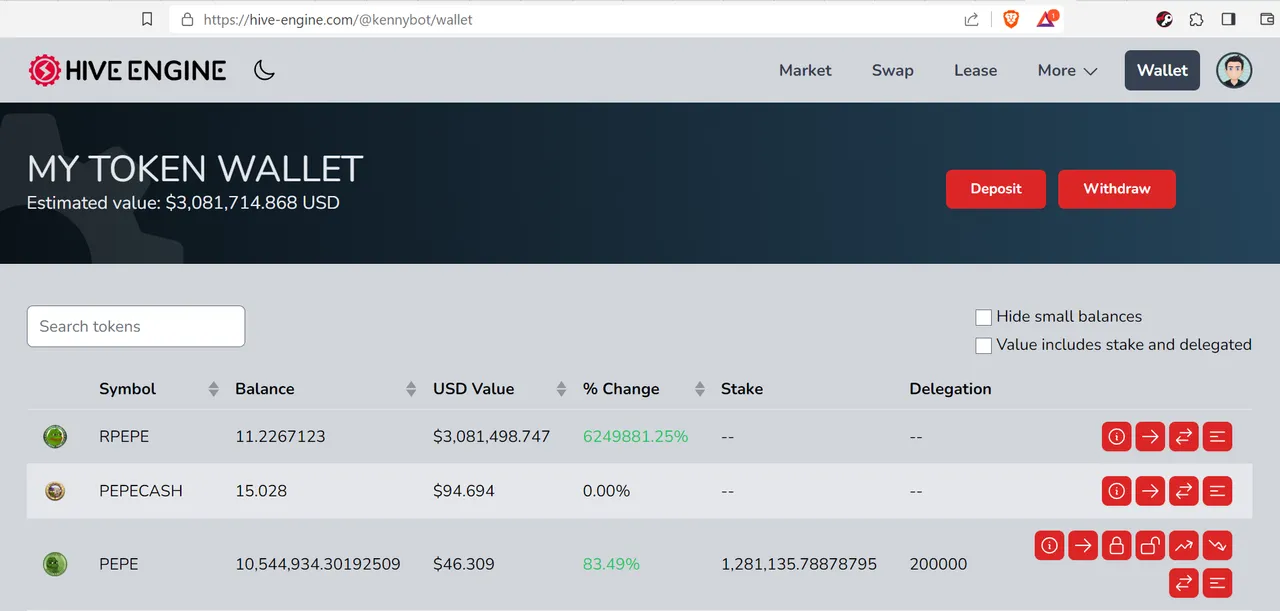View site information via the lock icon
Screen dimensions: 1280x611
[186, 19]
